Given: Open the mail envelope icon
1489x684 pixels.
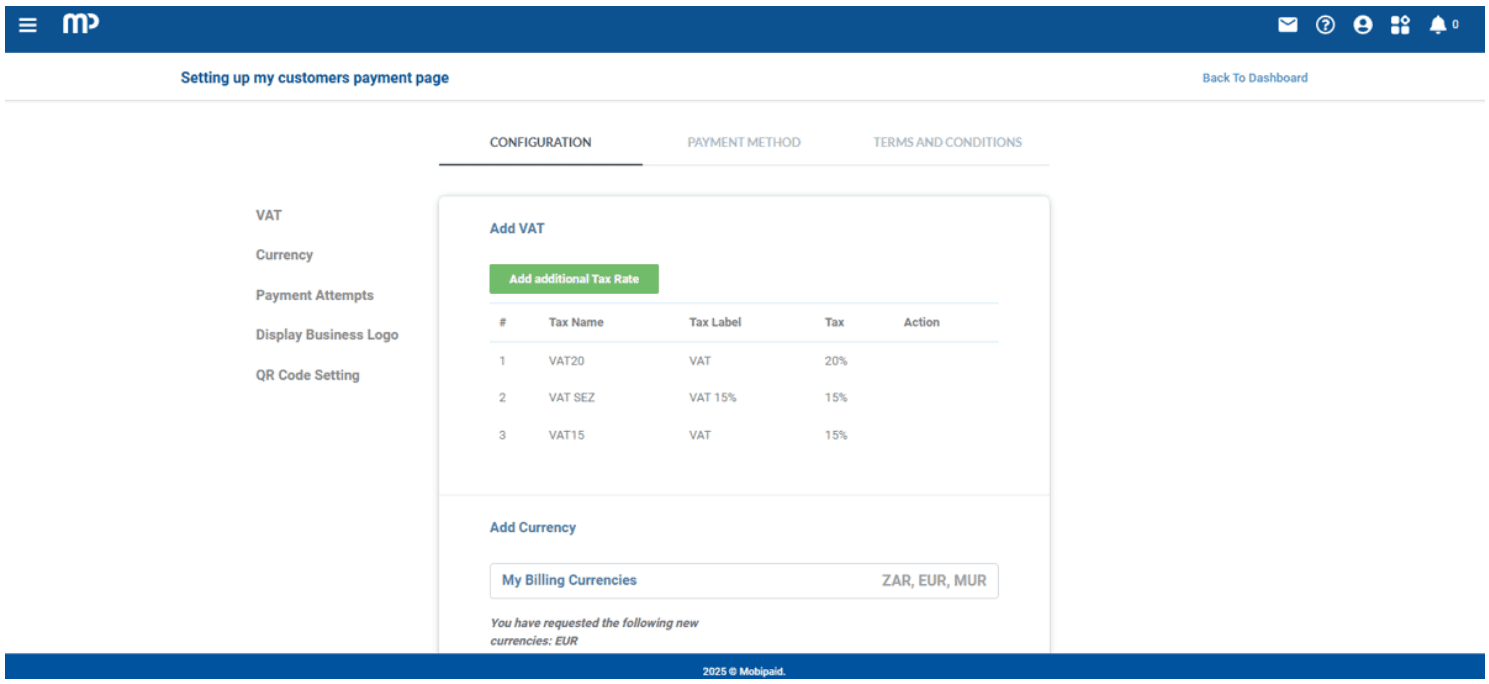Looking at the screenshot, I should tap(1287, 25).
